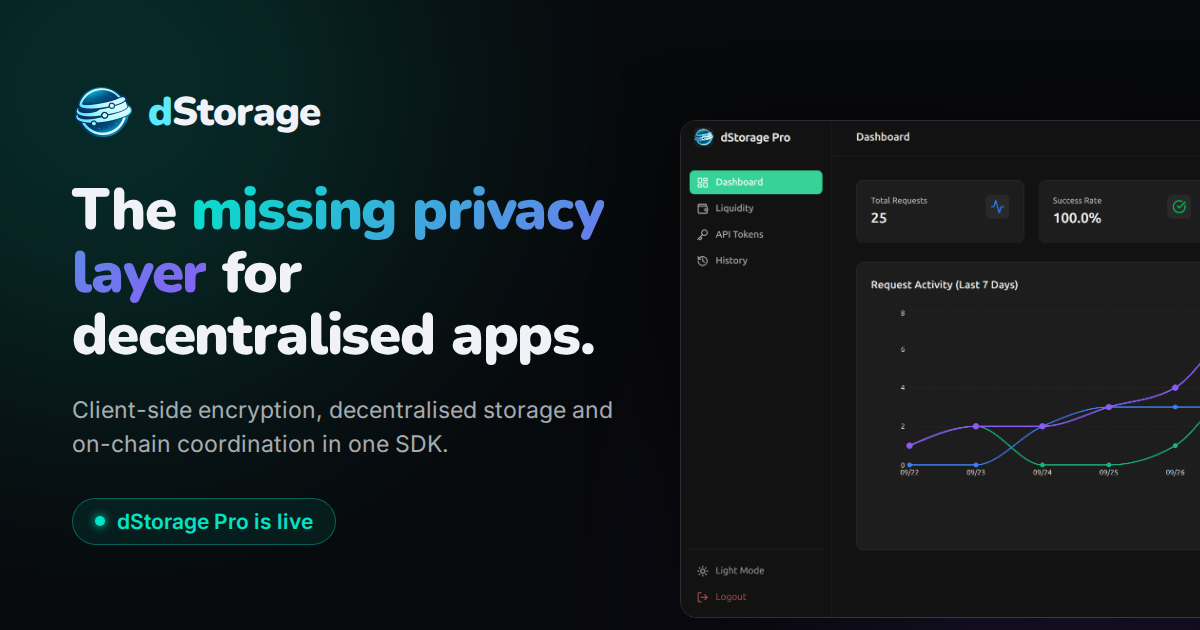Click the 09/25 date label on chart

click(1109, 473)
